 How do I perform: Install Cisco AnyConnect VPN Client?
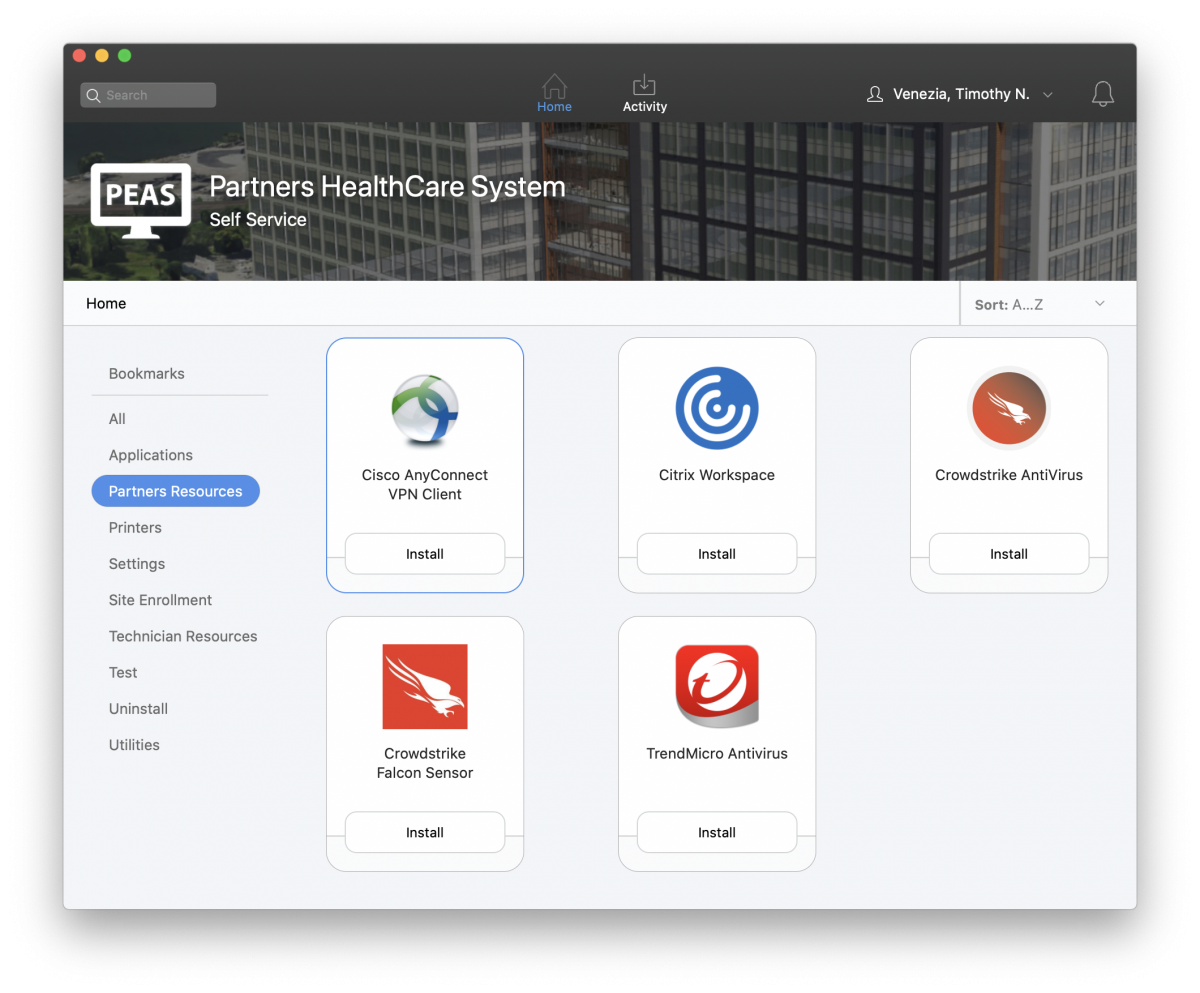point(425,554)
